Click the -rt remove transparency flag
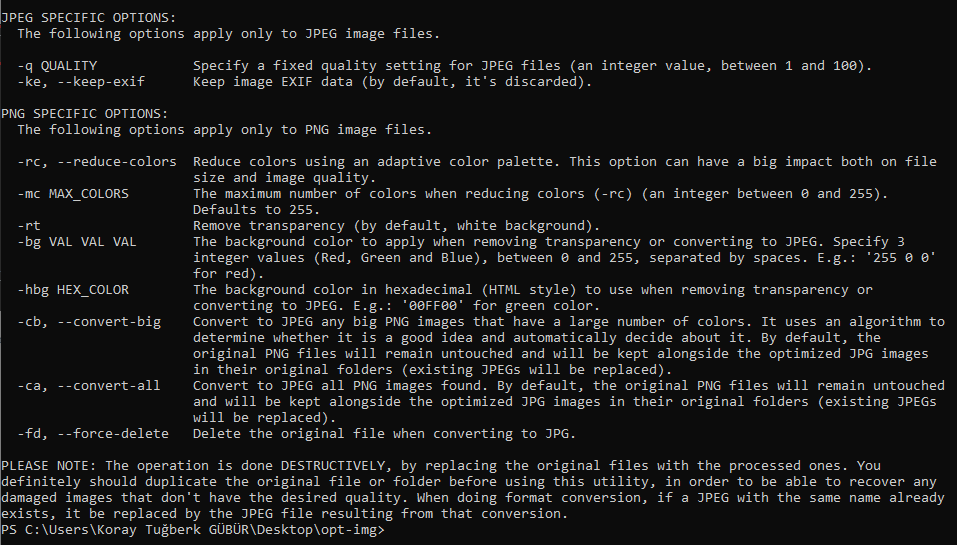Image resolution: width=957 pixels, height=545 pixels. tap(29, 226)
